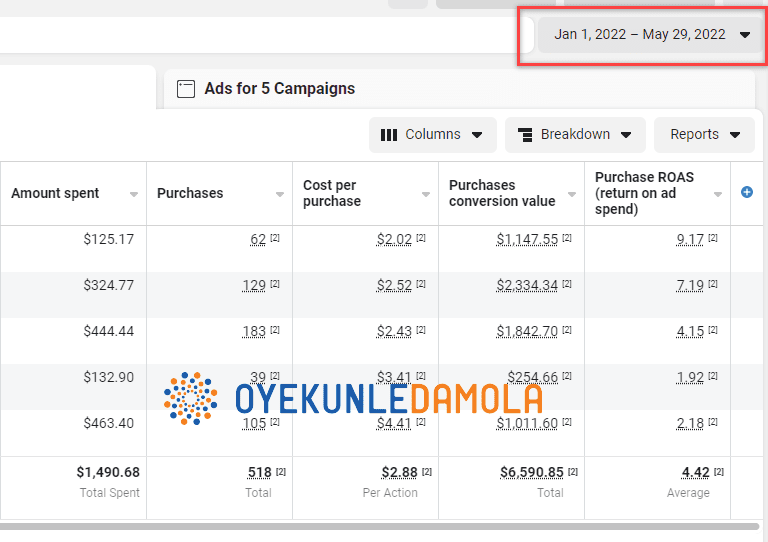Click the $2.43 cost per purchase value

click(394, 331)
